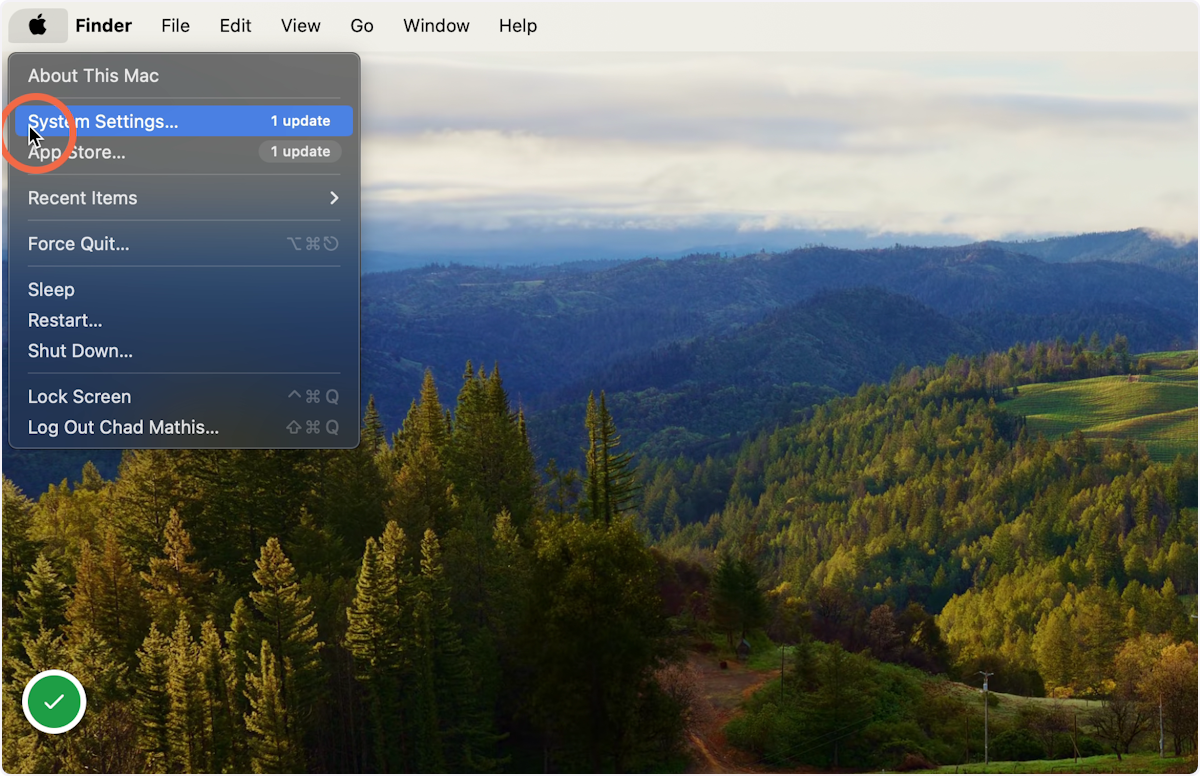The width and height of the screenshot is (1200, 776).
Task: Click the Recent Items chevron arrow
Action: 334,197
